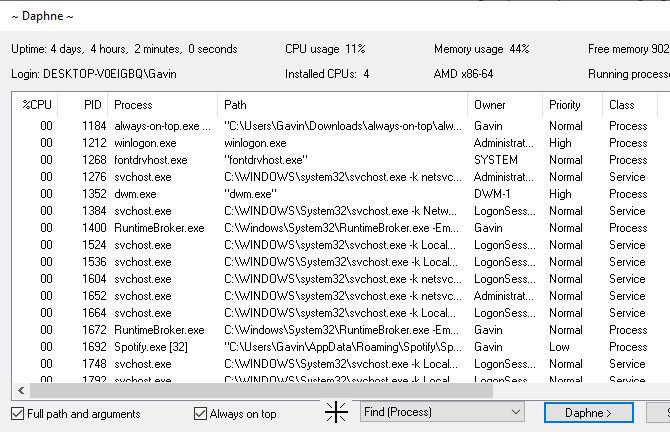Screen dimensions: 670x432
Task: Sort by PID column header
Action: click(92, 105)
